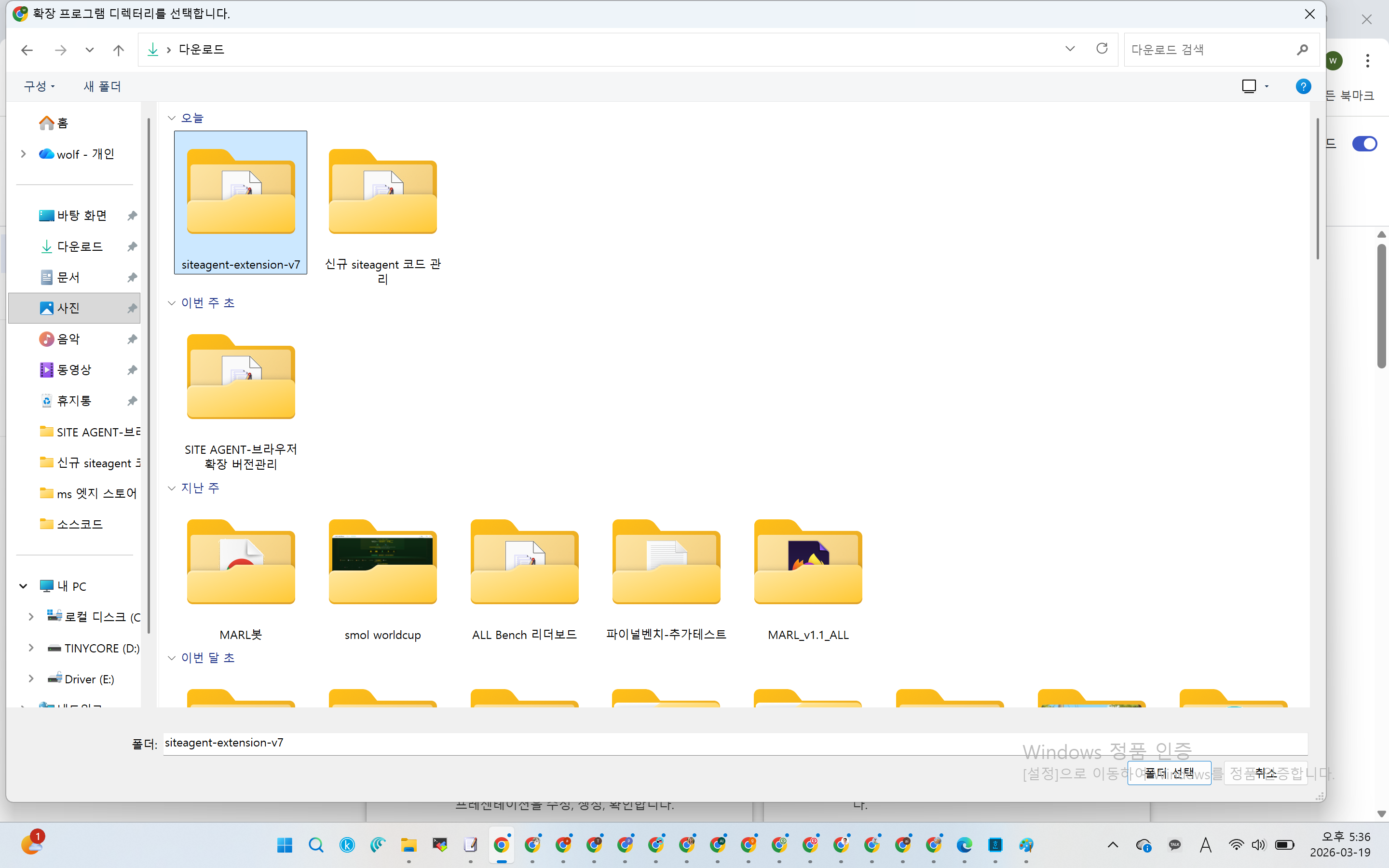This screenshot has width=1389, height=868.
Task: Go up one directory level
Action: tap(118, 50)
